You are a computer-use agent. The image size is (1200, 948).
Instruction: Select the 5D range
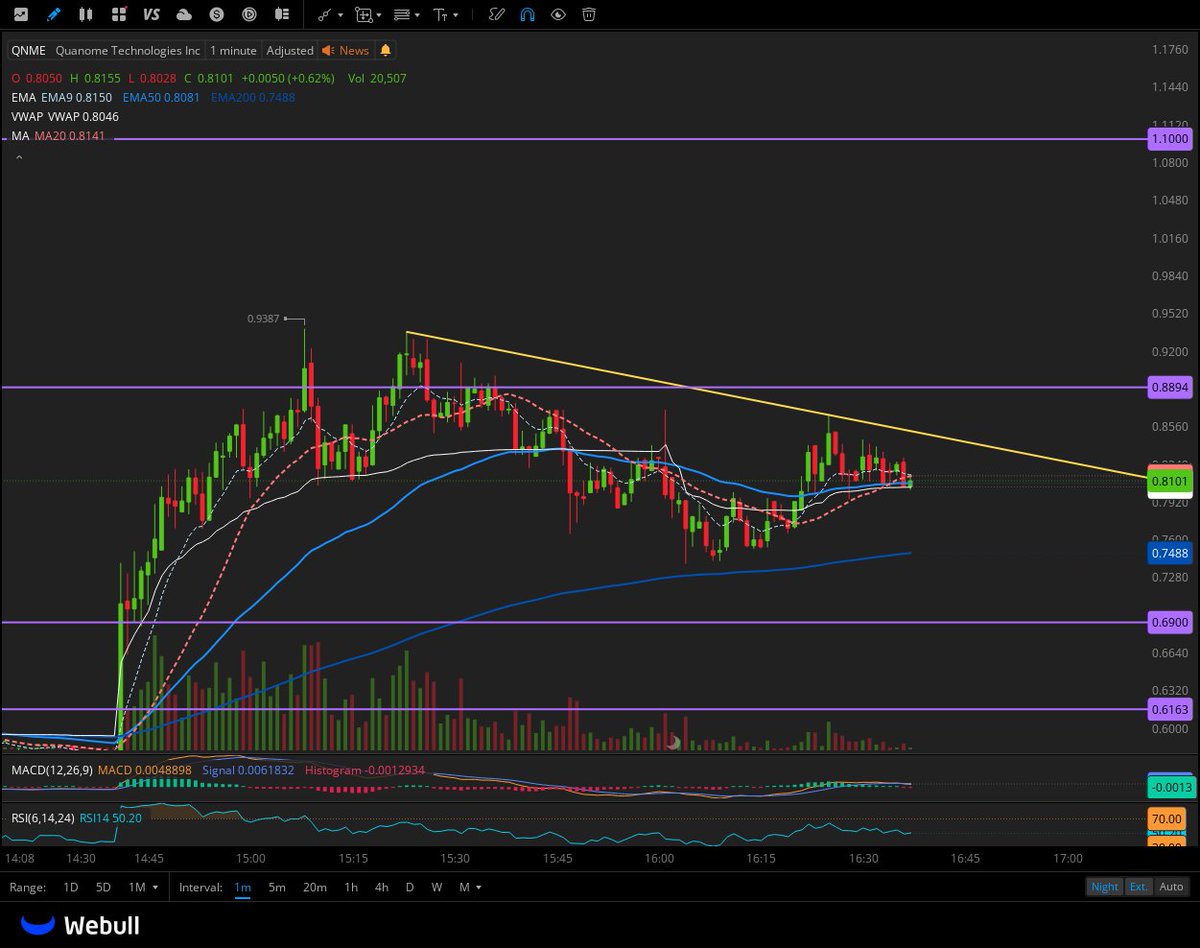coord(103,887)
